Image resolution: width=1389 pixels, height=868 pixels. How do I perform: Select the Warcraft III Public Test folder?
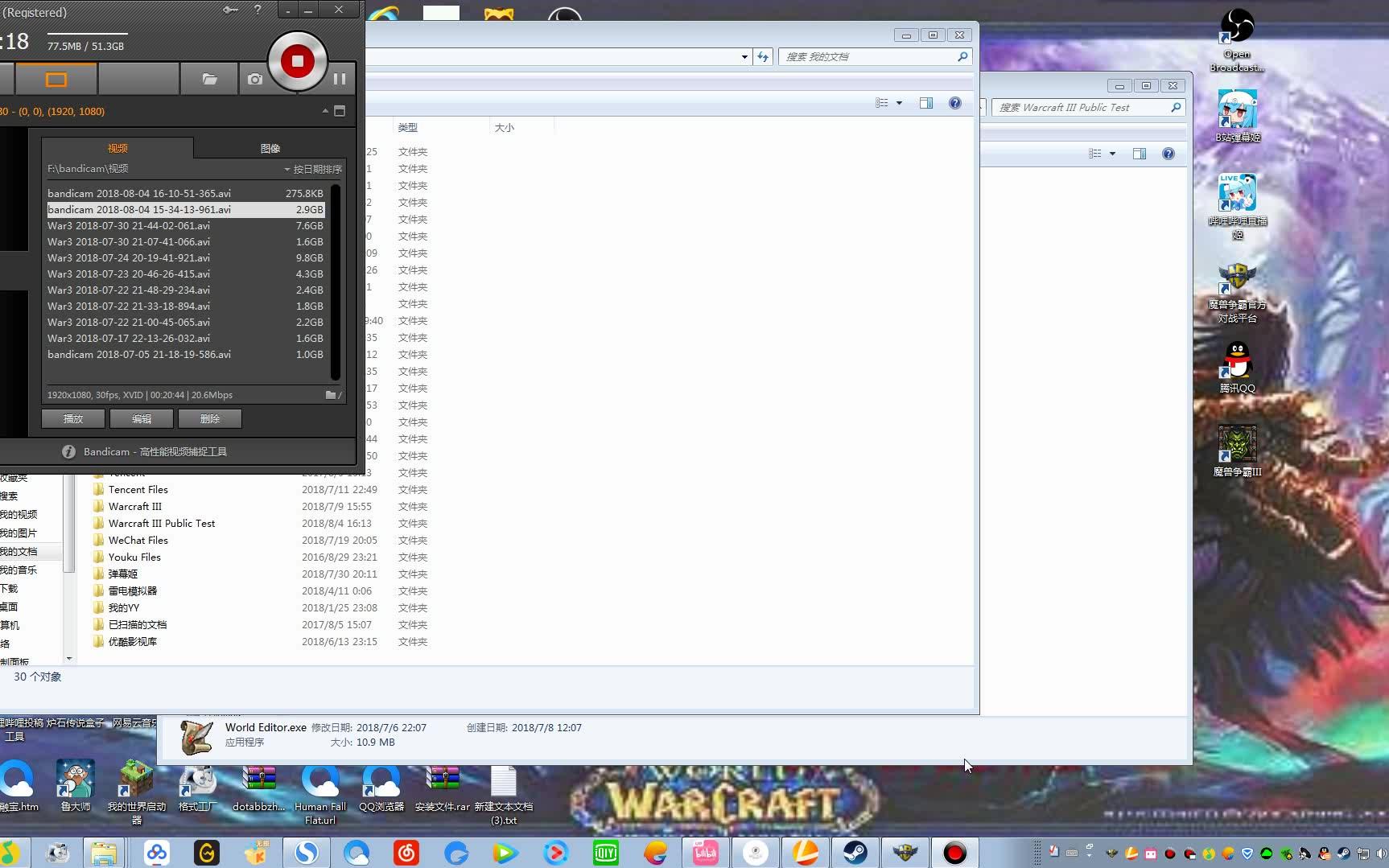point(162,523)
